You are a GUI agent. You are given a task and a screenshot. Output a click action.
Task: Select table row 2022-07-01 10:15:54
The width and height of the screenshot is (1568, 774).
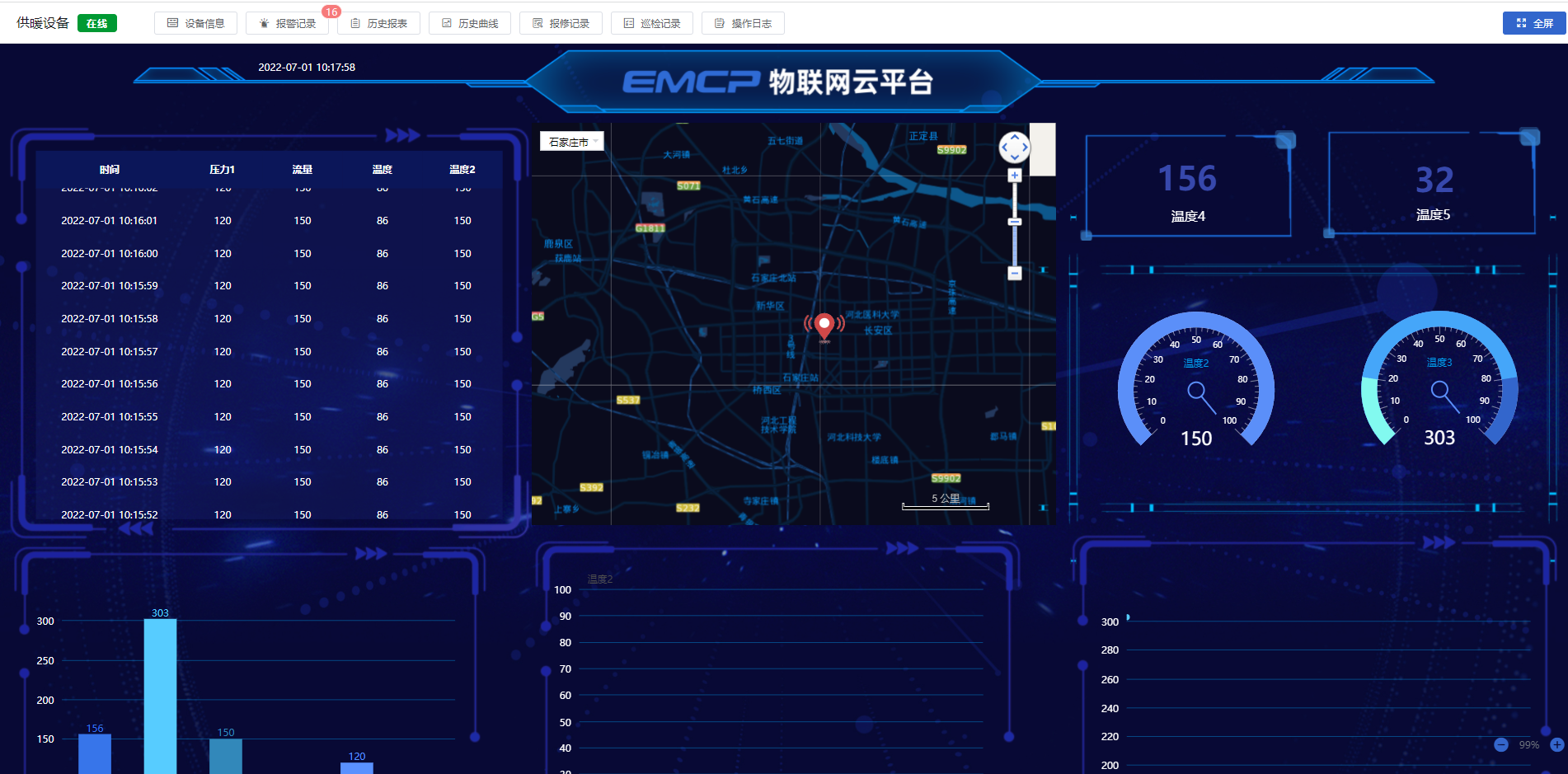click(x=269, y=449)
